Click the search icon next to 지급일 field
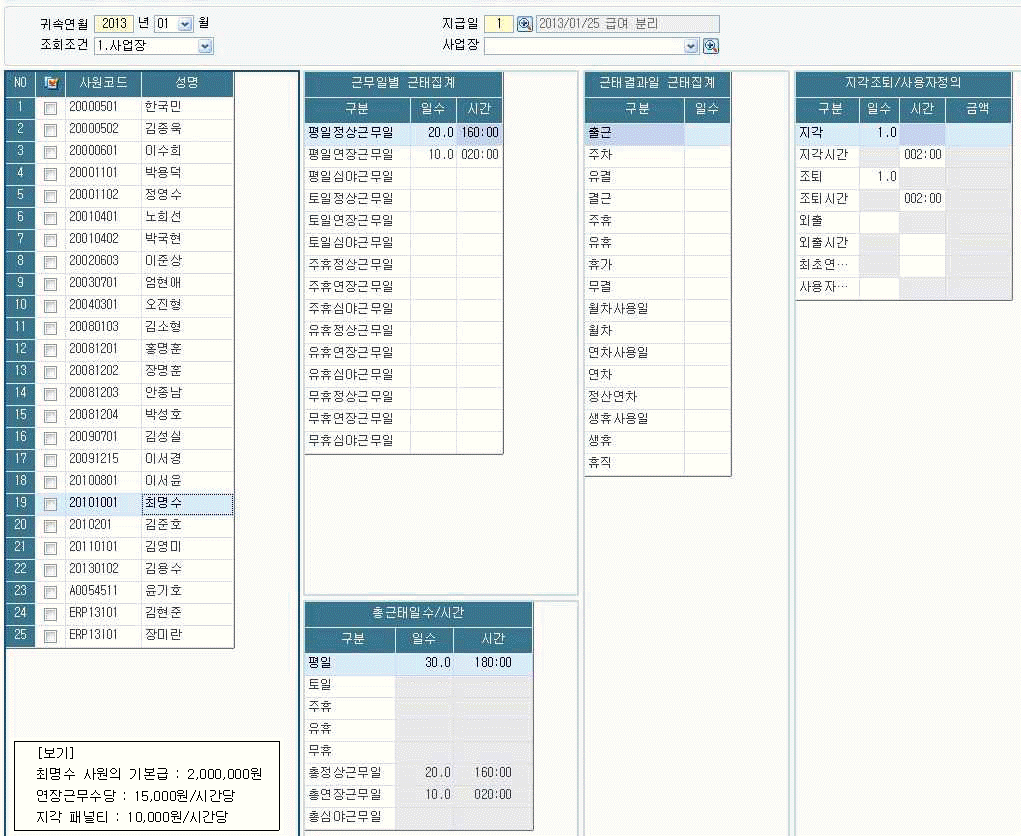 (x=525, y=24)
